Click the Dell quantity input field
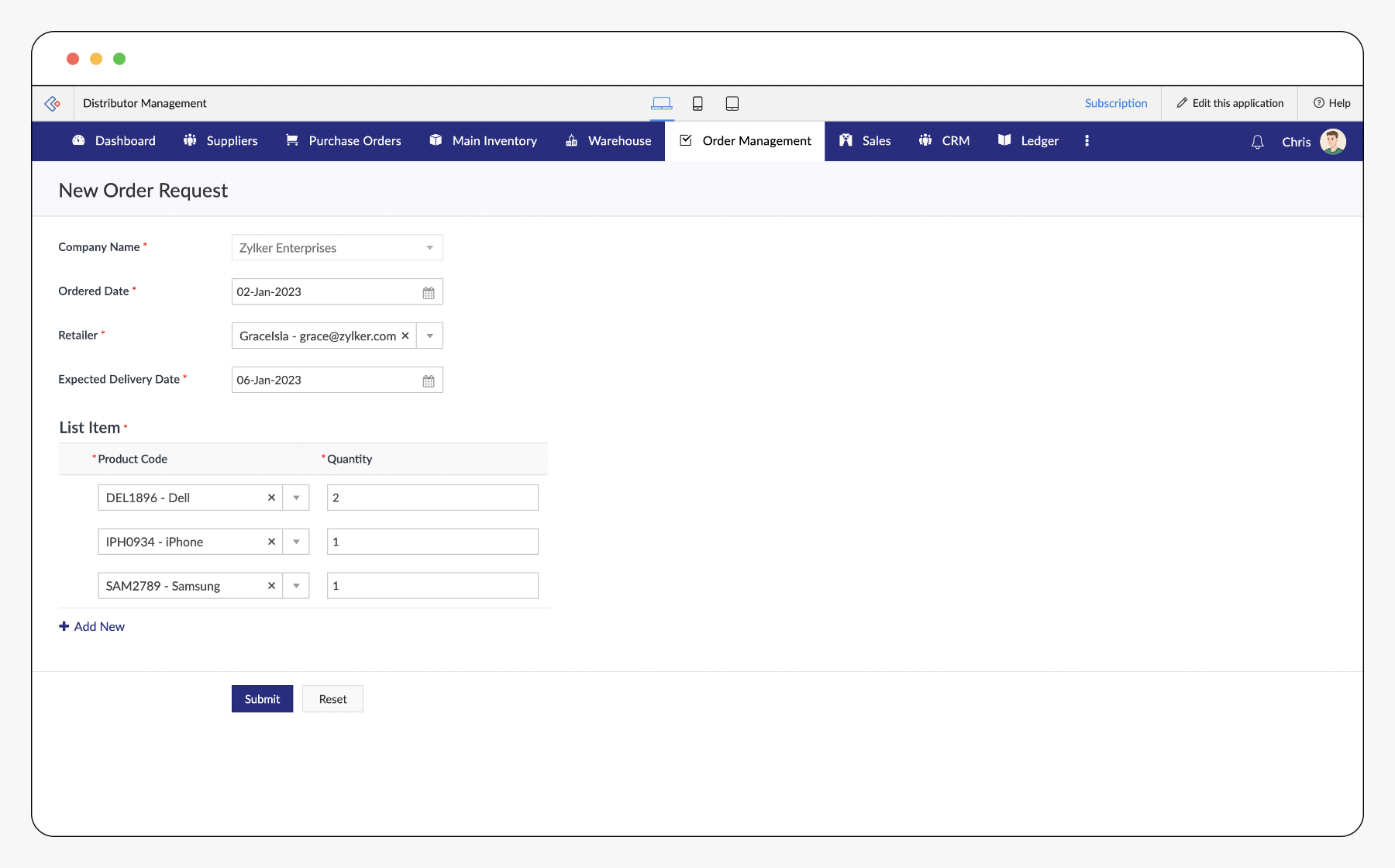 (432, 498)
